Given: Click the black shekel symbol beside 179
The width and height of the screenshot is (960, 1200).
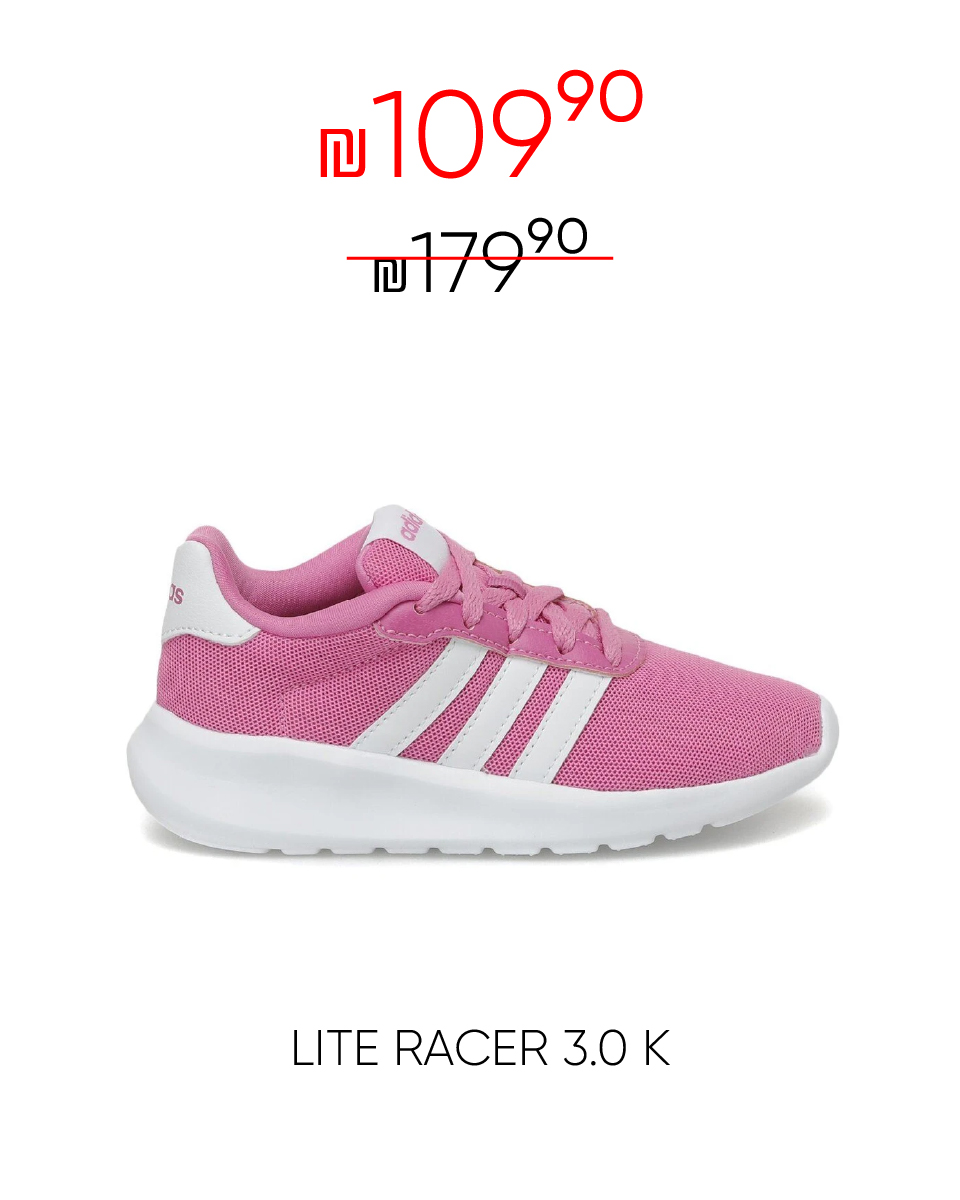Looking at the screenshot, I should [x=390, y=277].
